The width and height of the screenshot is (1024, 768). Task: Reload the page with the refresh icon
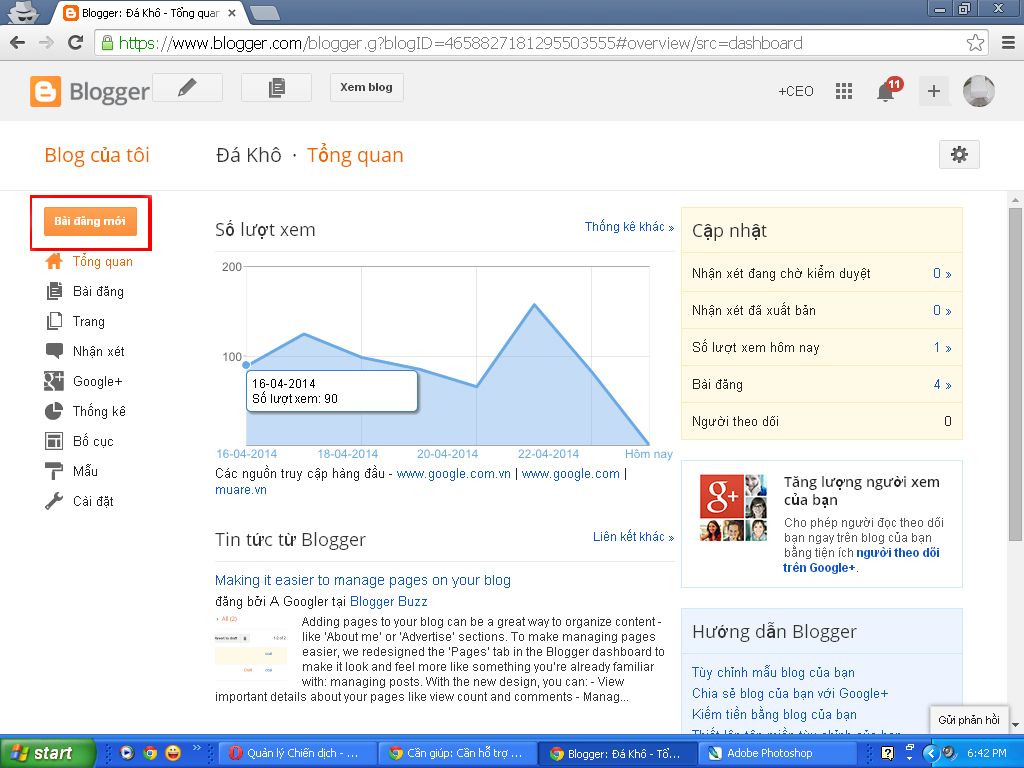75,43
